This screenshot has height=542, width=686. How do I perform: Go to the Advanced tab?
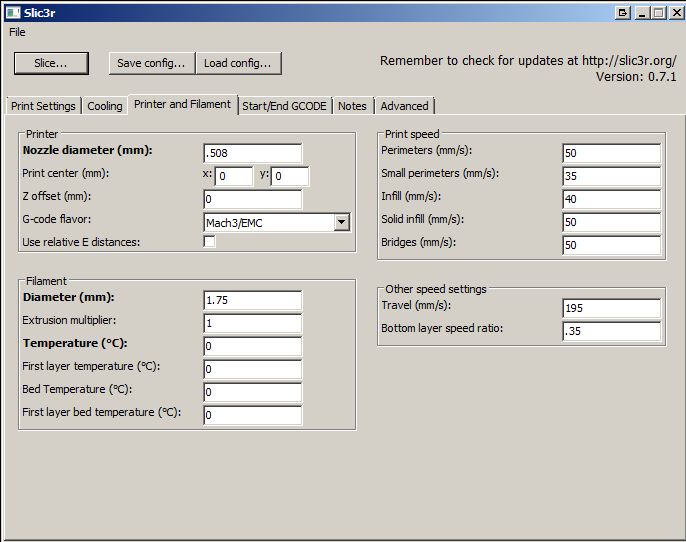point(404,106)
